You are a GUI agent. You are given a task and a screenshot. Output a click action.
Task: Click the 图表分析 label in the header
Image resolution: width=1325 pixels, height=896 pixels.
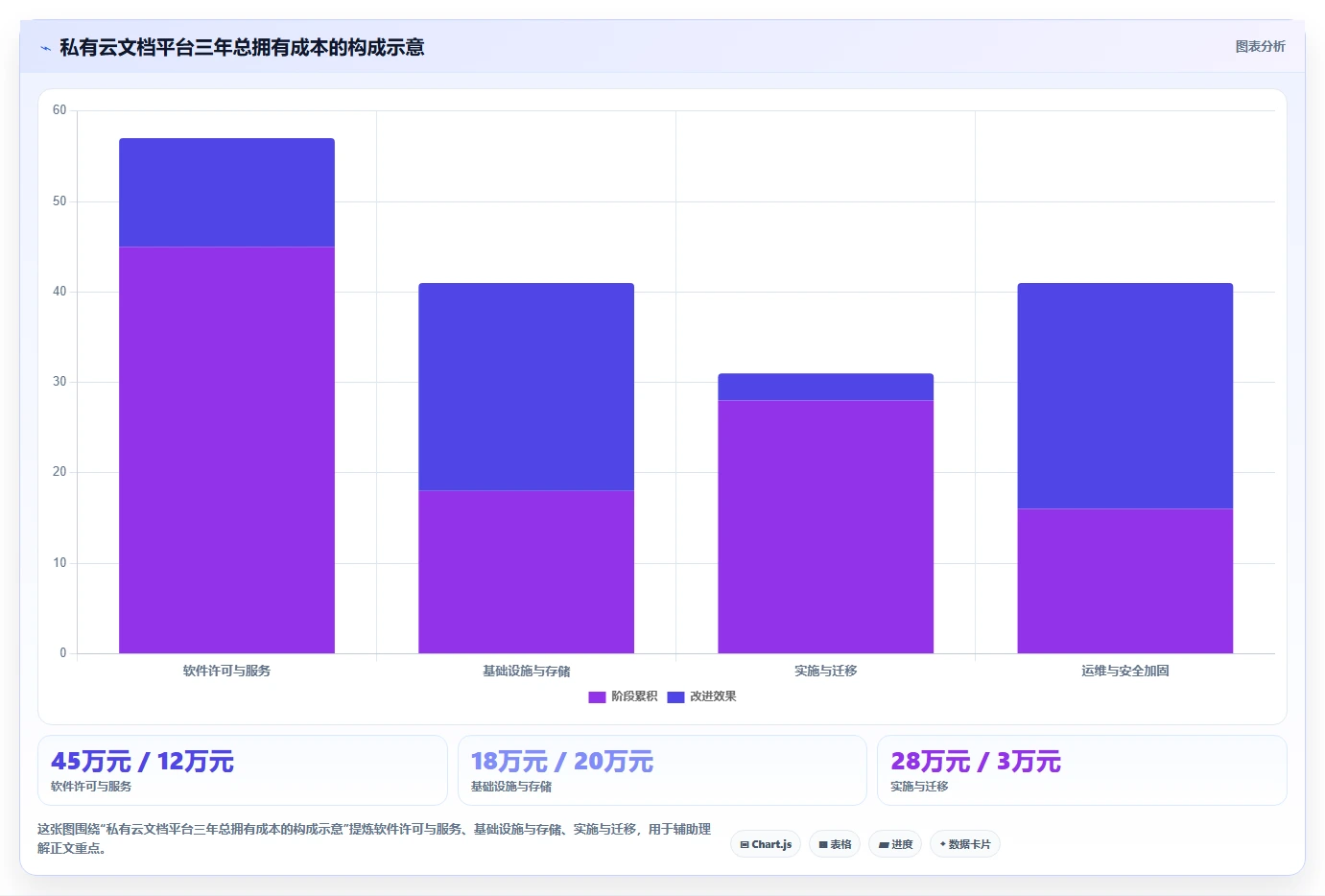[1260, 46]
